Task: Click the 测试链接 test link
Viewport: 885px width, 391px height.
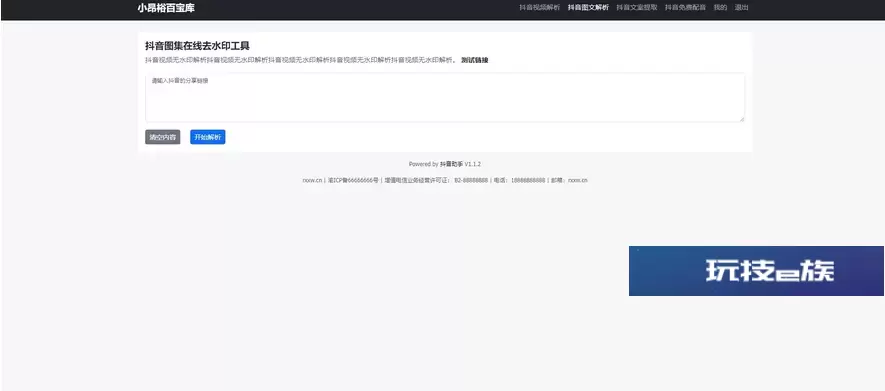Action: tap(475, 60)
